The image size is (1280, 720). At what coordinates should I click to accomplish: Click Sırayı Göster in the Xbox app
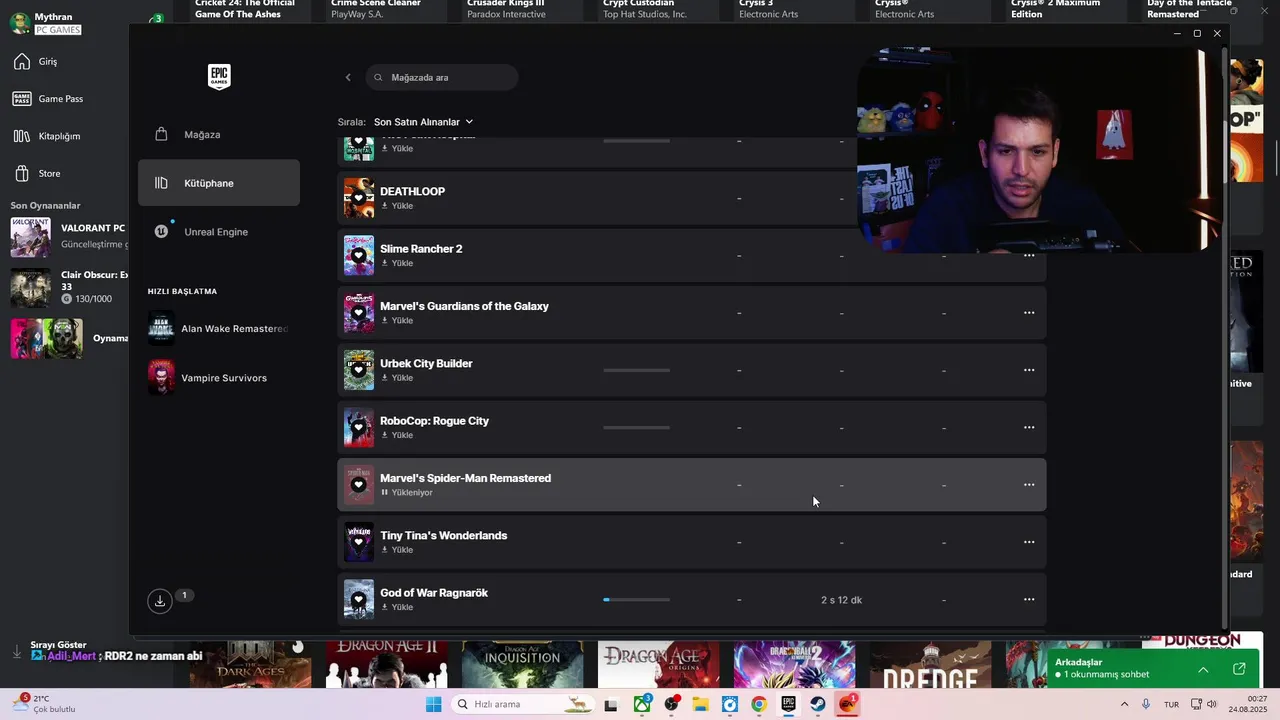(58, 645)
